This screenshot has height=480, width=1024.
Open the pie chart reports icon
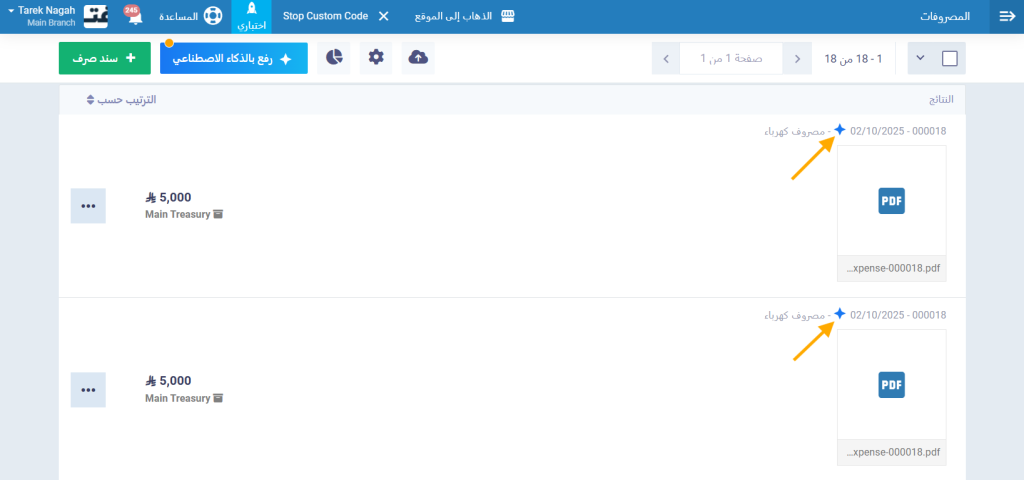pos(333,58)
